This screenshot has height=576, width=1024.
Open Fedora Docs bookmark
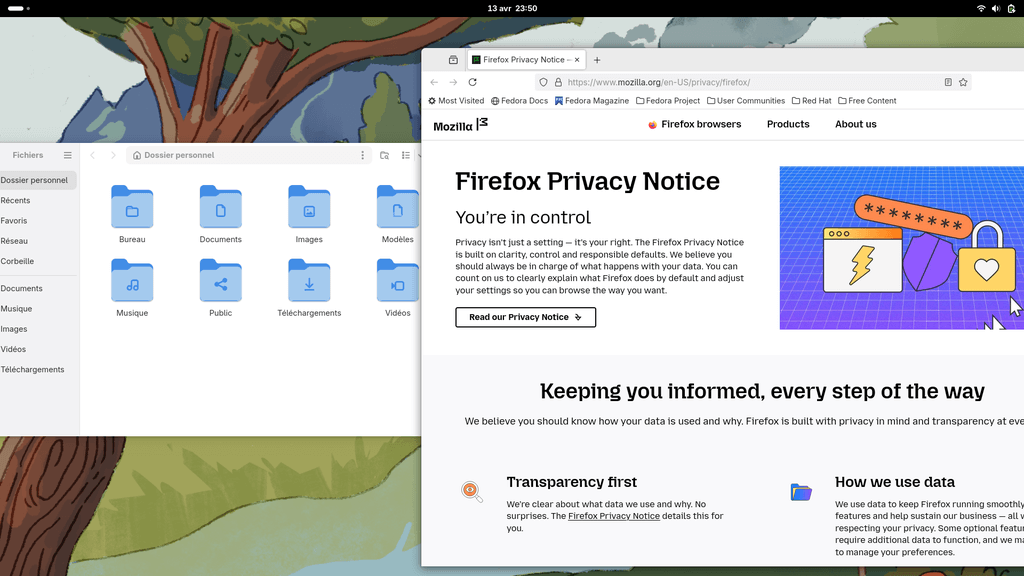pos(519,101)
